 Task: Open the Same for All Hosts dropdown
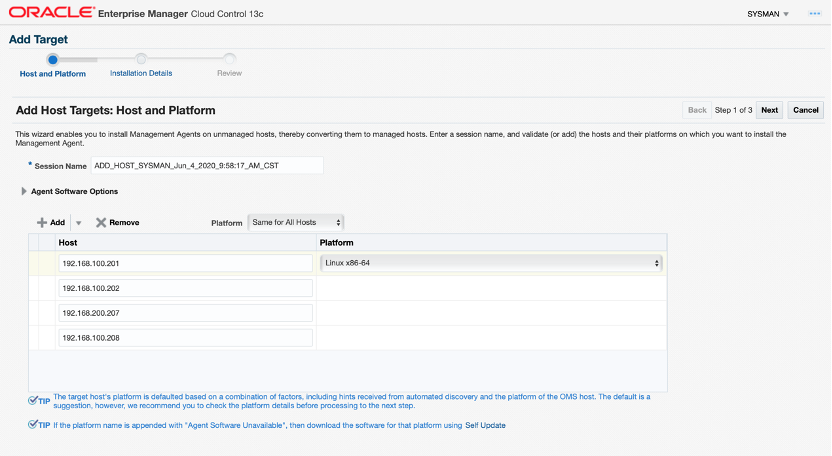(296, 222)
